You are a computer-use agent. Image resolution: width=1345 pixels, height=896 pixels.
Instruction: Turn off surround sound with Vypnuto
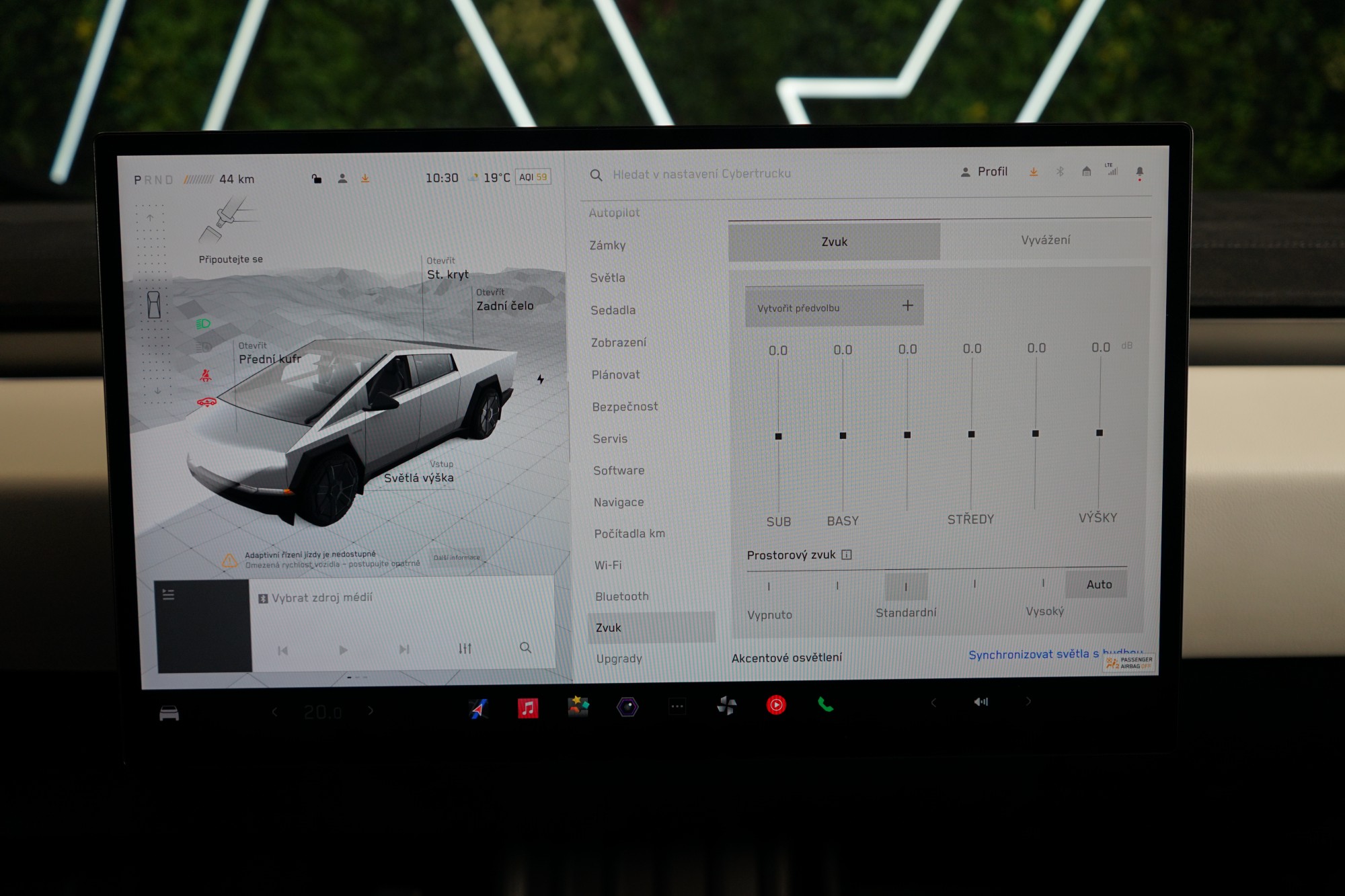[x=769, y=587]
